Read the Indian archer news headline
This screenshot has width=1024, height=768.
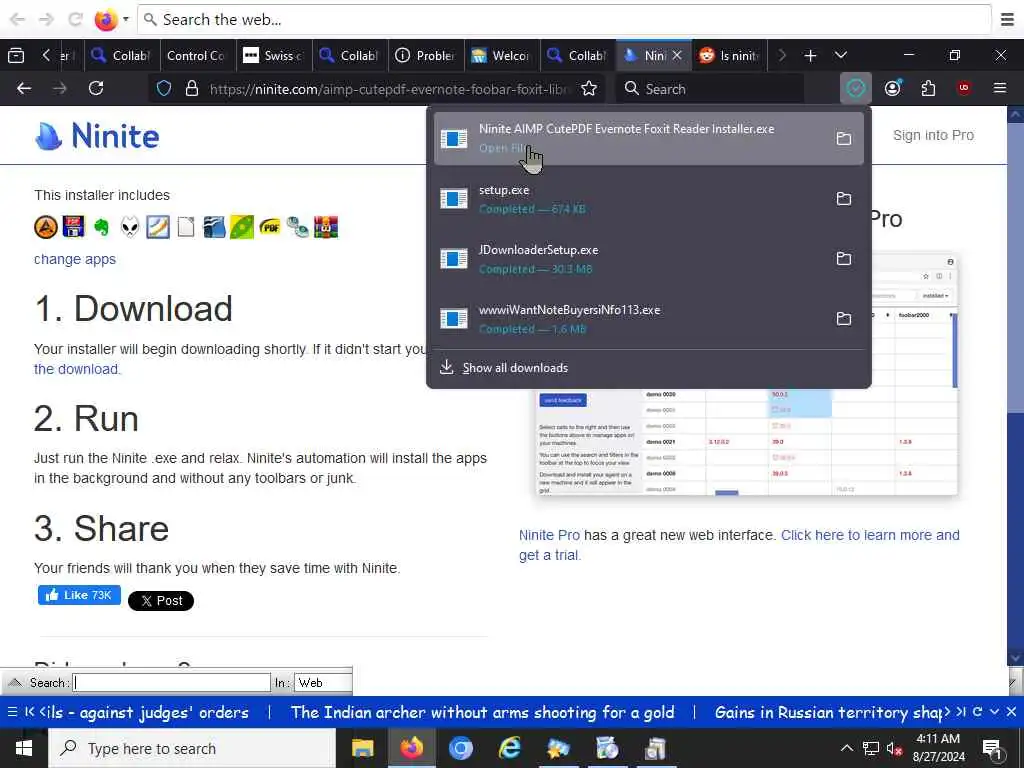tap(483, 712)
